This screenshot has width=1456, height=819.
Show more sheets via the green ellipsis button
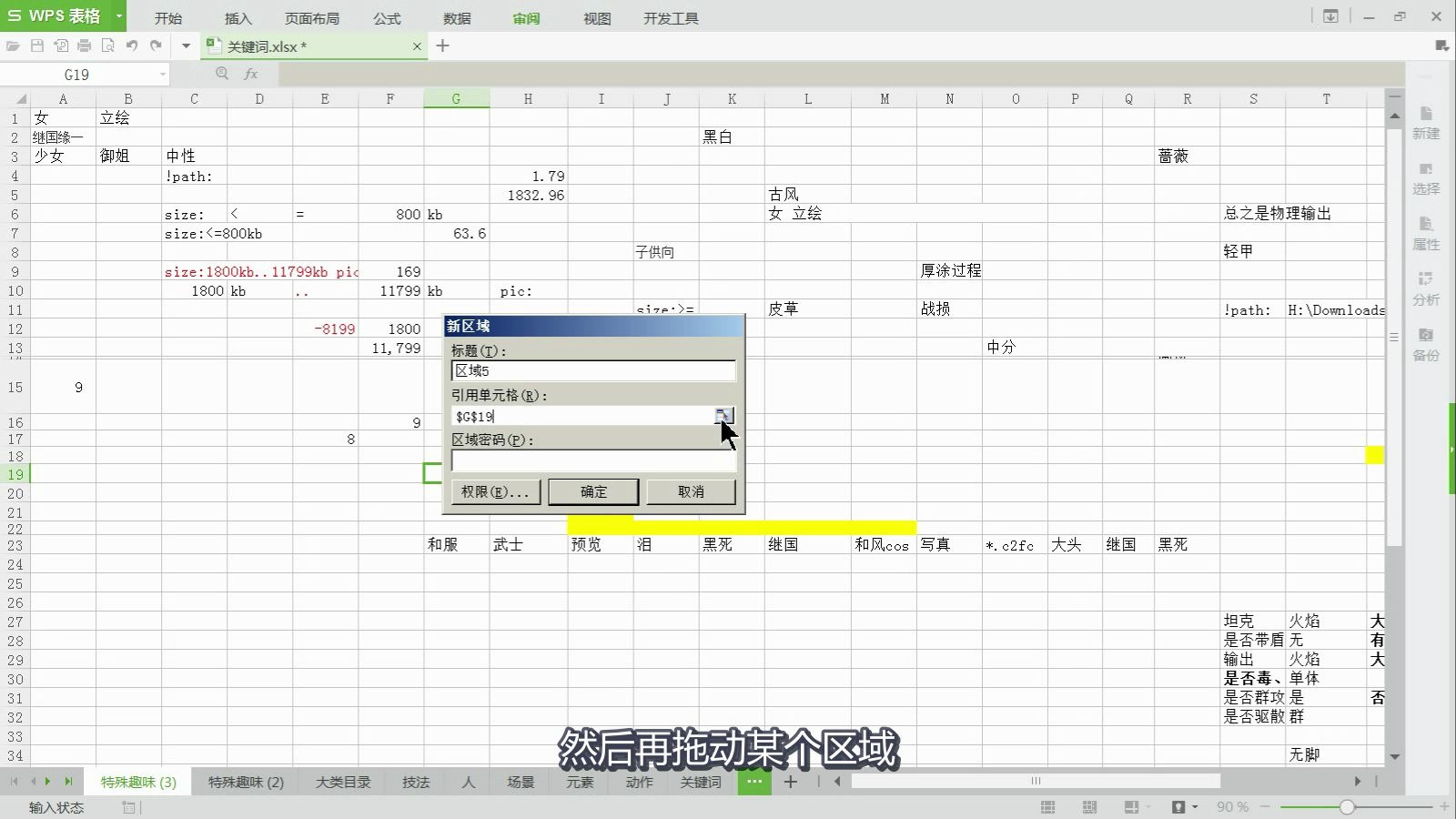pyautogui.click(x=754, y=782)
